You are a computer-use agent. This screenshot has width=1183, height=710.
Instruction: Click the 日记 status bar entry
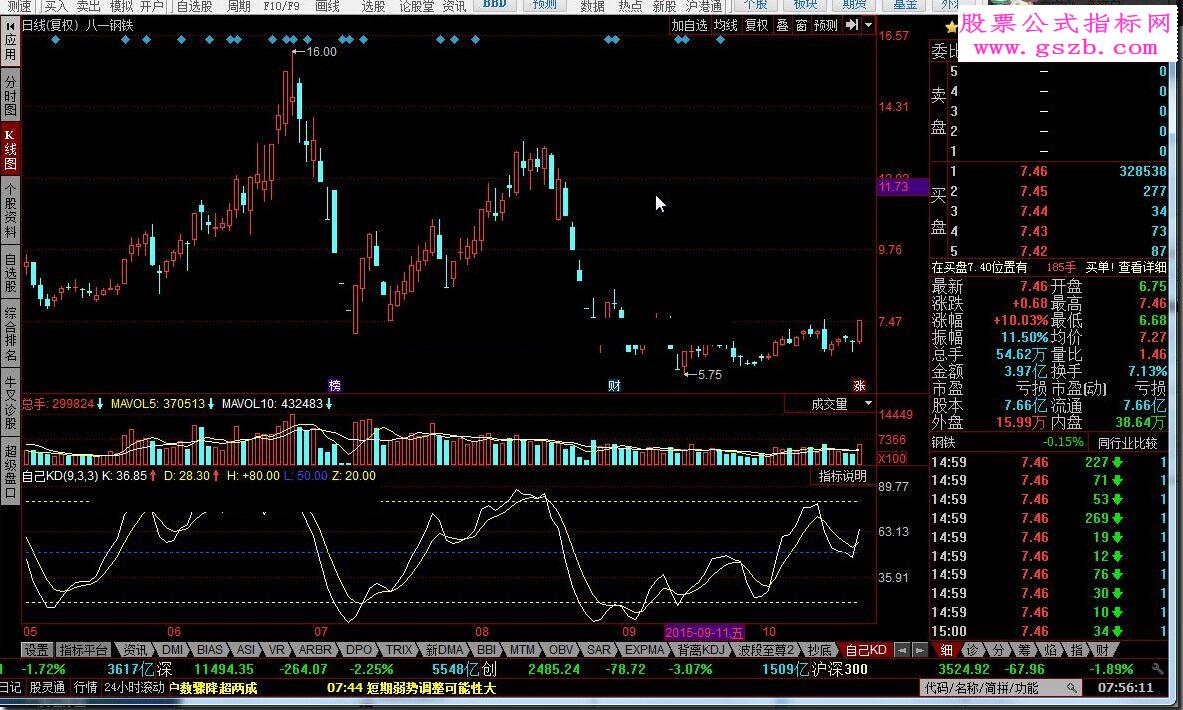tap(11, 687)
